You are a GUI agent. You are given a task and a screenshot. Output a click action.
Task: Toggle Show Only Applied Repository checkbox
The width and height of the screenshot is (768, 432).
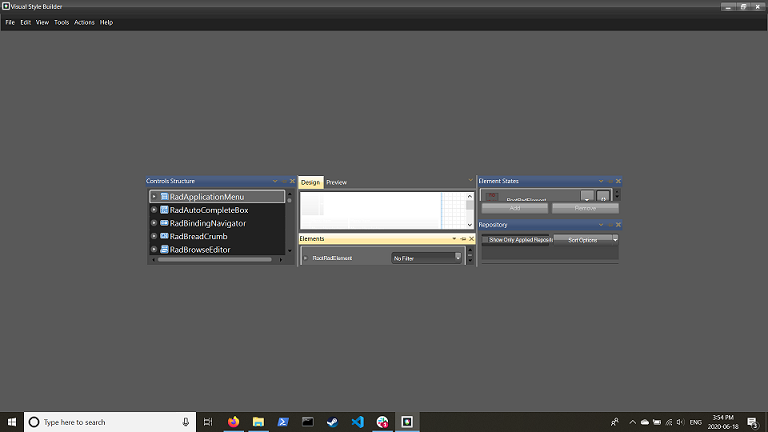pos(485,240)
